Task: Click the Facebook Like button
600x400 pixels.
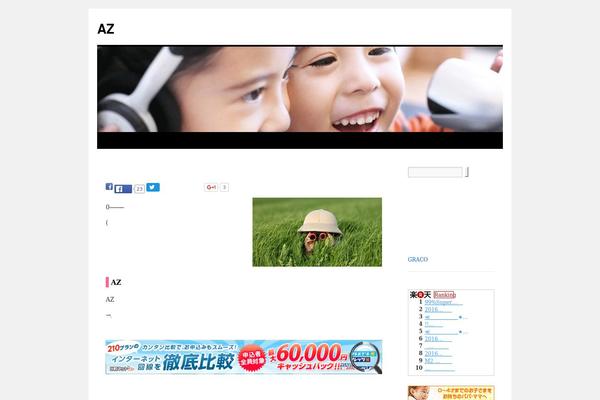Action: point(123,189)
